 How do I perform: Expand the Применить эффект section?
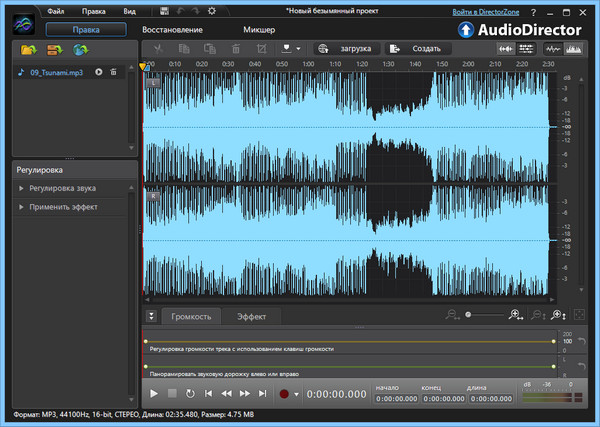64,206
